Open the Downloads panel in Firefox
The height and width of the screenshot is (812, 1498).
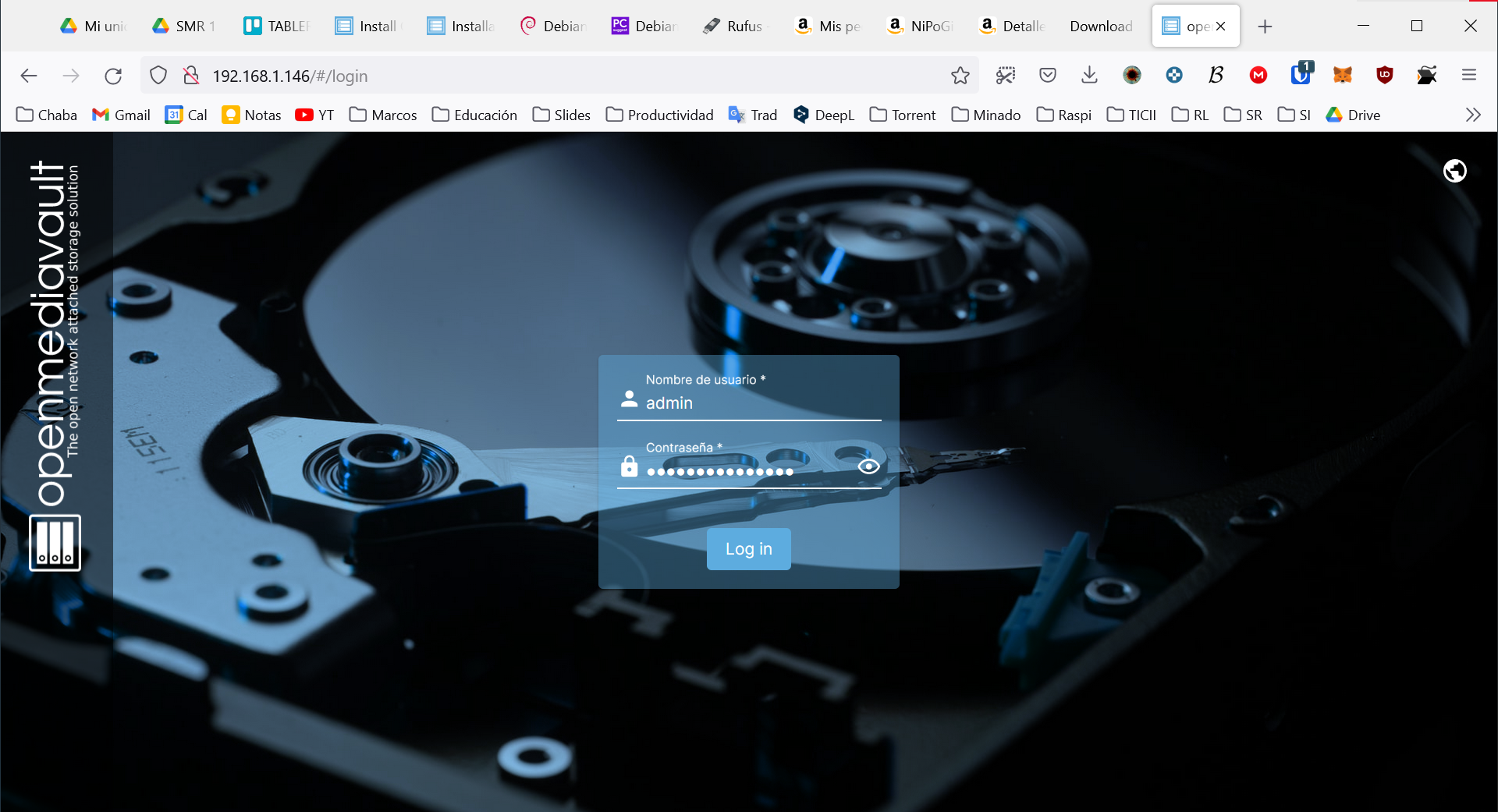1088,76
